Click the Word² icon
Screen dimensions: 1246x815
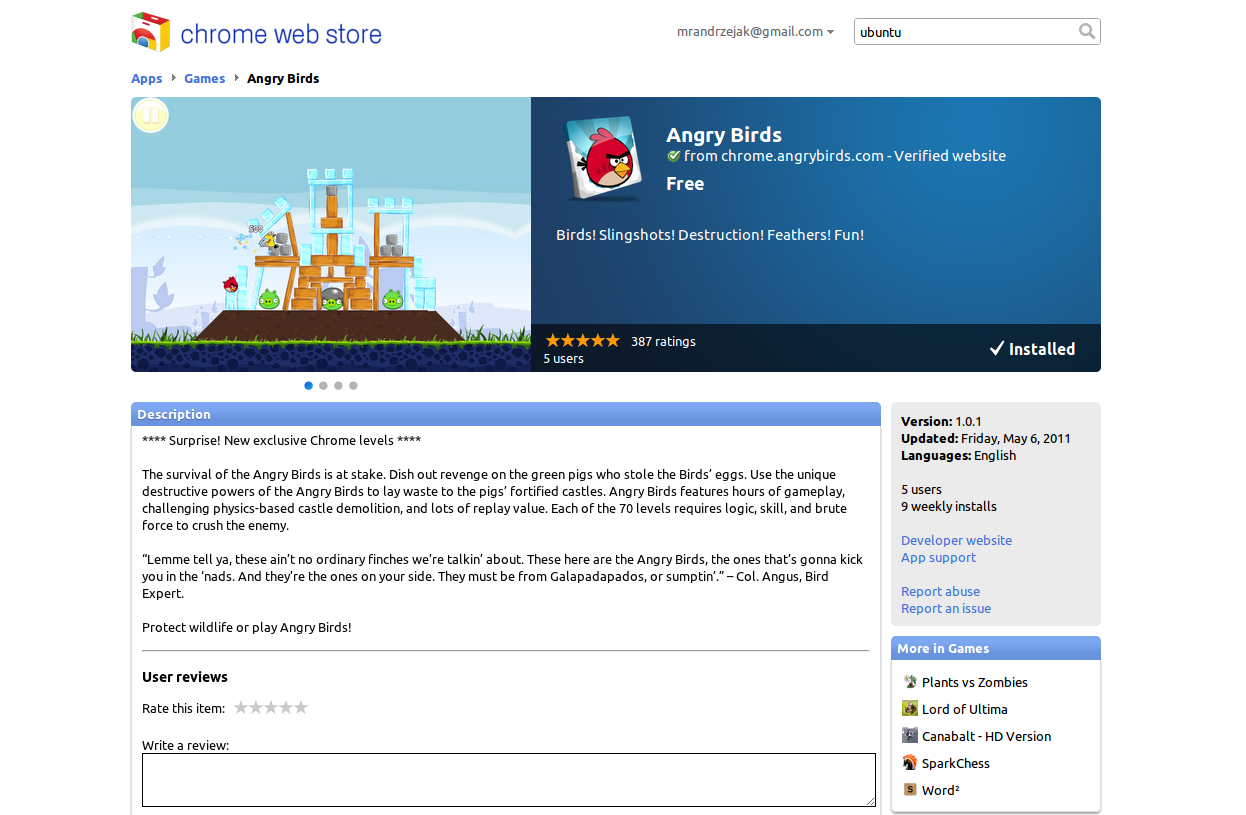[x=910, y=790]
